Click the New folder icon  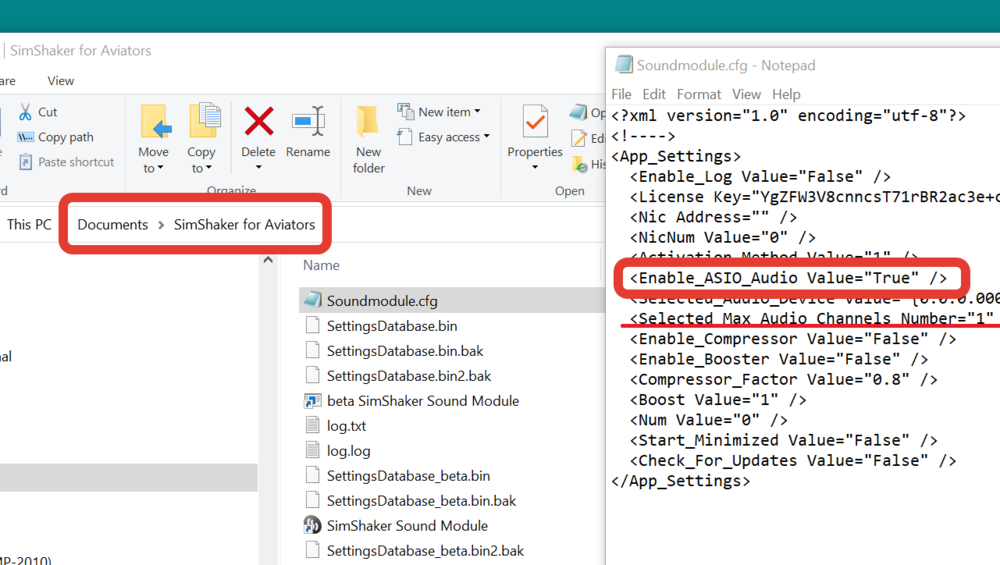[x=368, y=121]
